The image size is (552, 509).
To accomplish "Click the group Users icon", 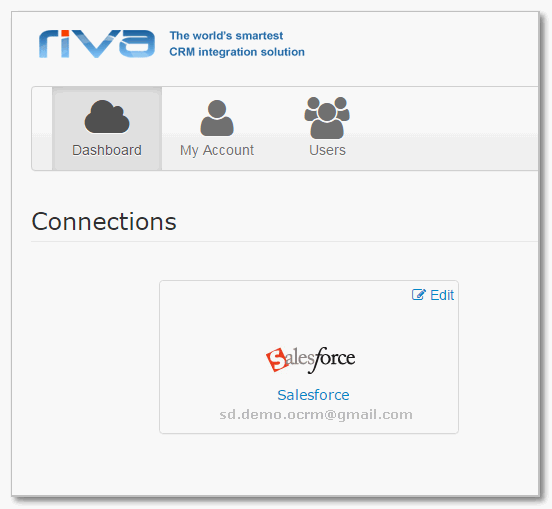I will (327, 118).
